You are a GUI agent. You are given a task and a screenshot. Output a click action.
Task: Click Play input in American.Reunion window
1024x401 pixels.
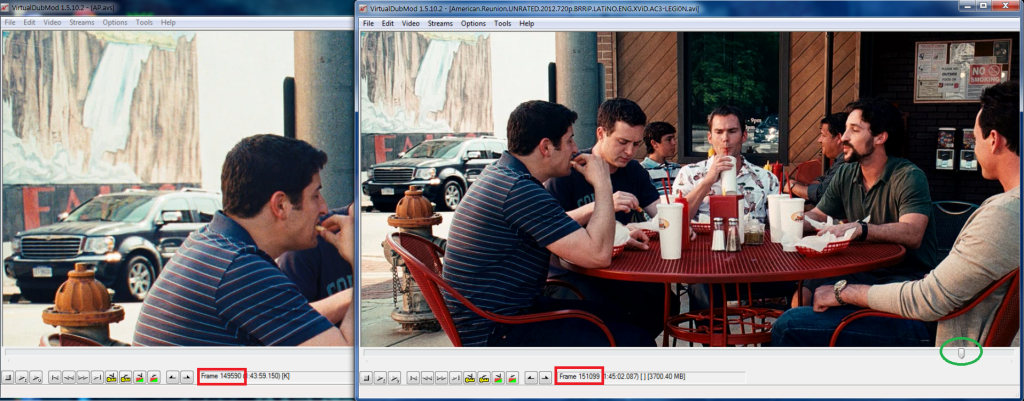(380, 377)
